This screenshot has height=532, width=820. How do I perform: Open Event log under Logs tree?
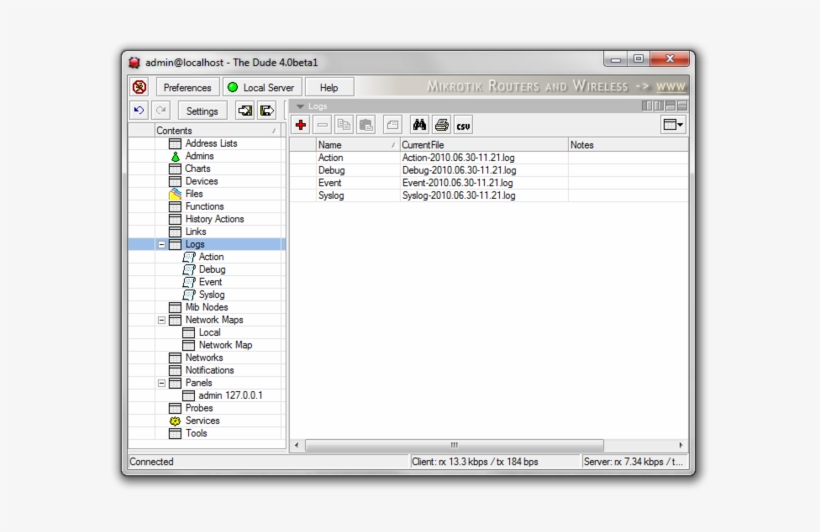(210, 282)
